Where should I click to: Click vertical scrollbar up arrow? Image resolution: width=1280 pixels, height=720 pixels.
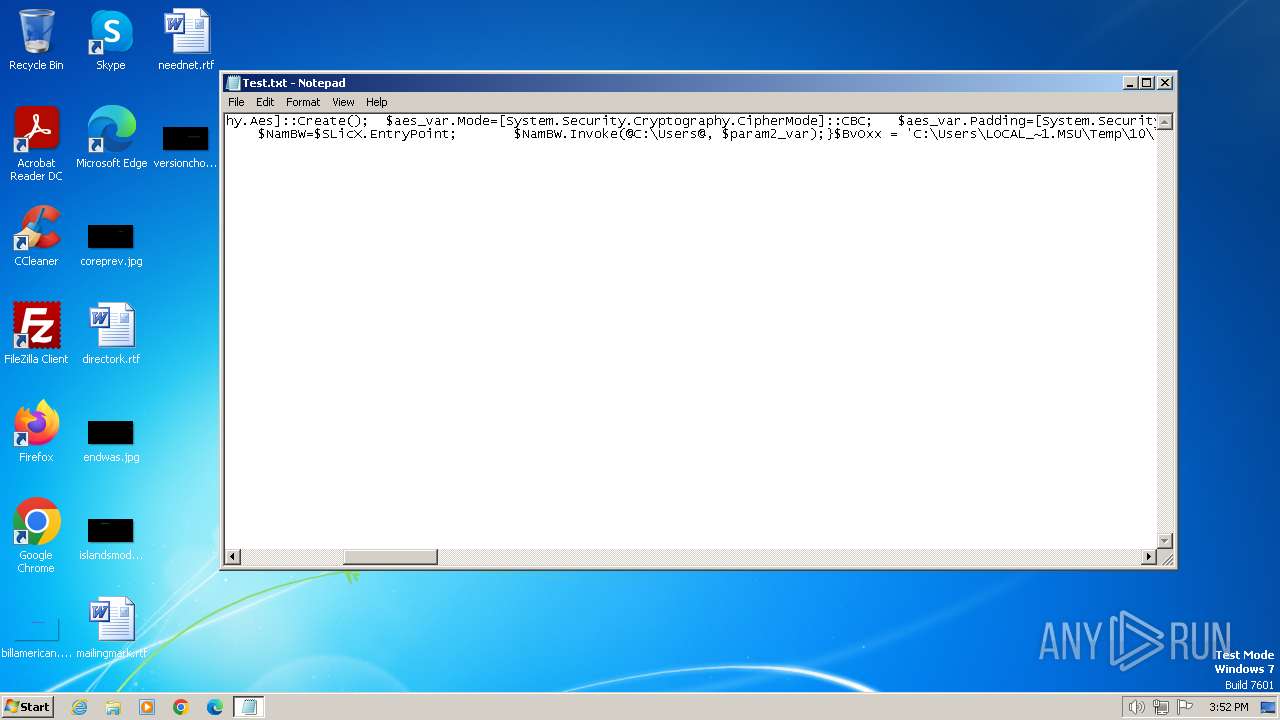[x=1165, y=122]
